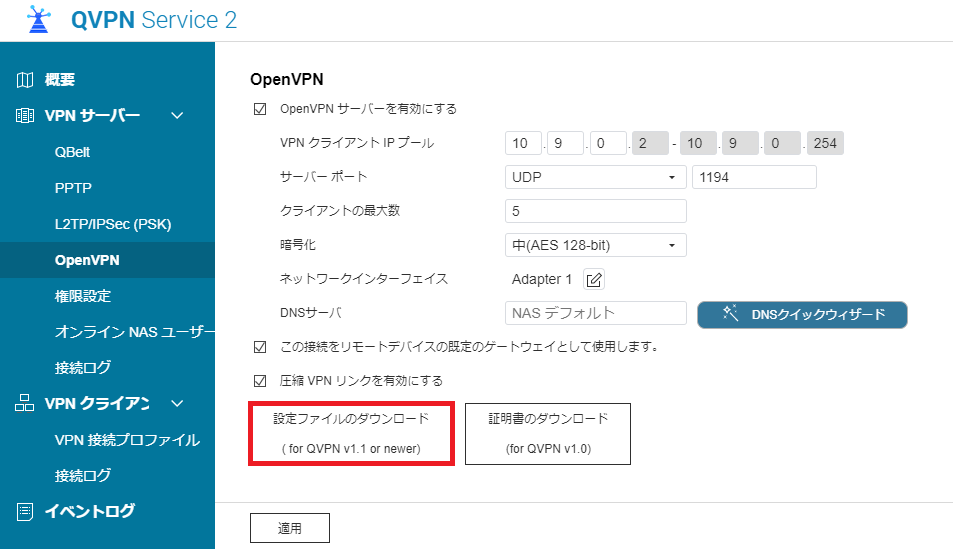Collapse the VPN クライアント section chevron
This screenshot has height=549, width=953.
177,403
